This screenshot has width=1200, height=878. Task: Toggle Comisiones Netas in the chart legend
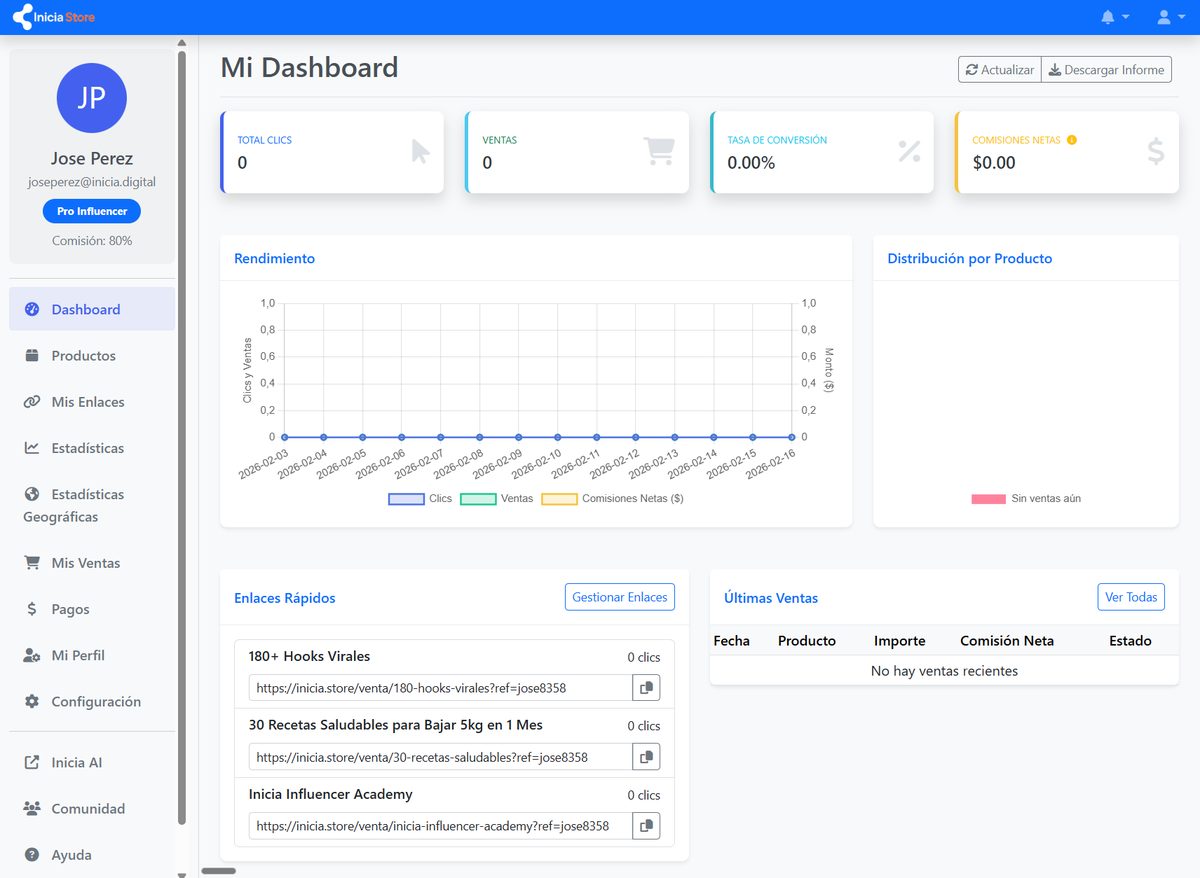[x=594, y=498]
